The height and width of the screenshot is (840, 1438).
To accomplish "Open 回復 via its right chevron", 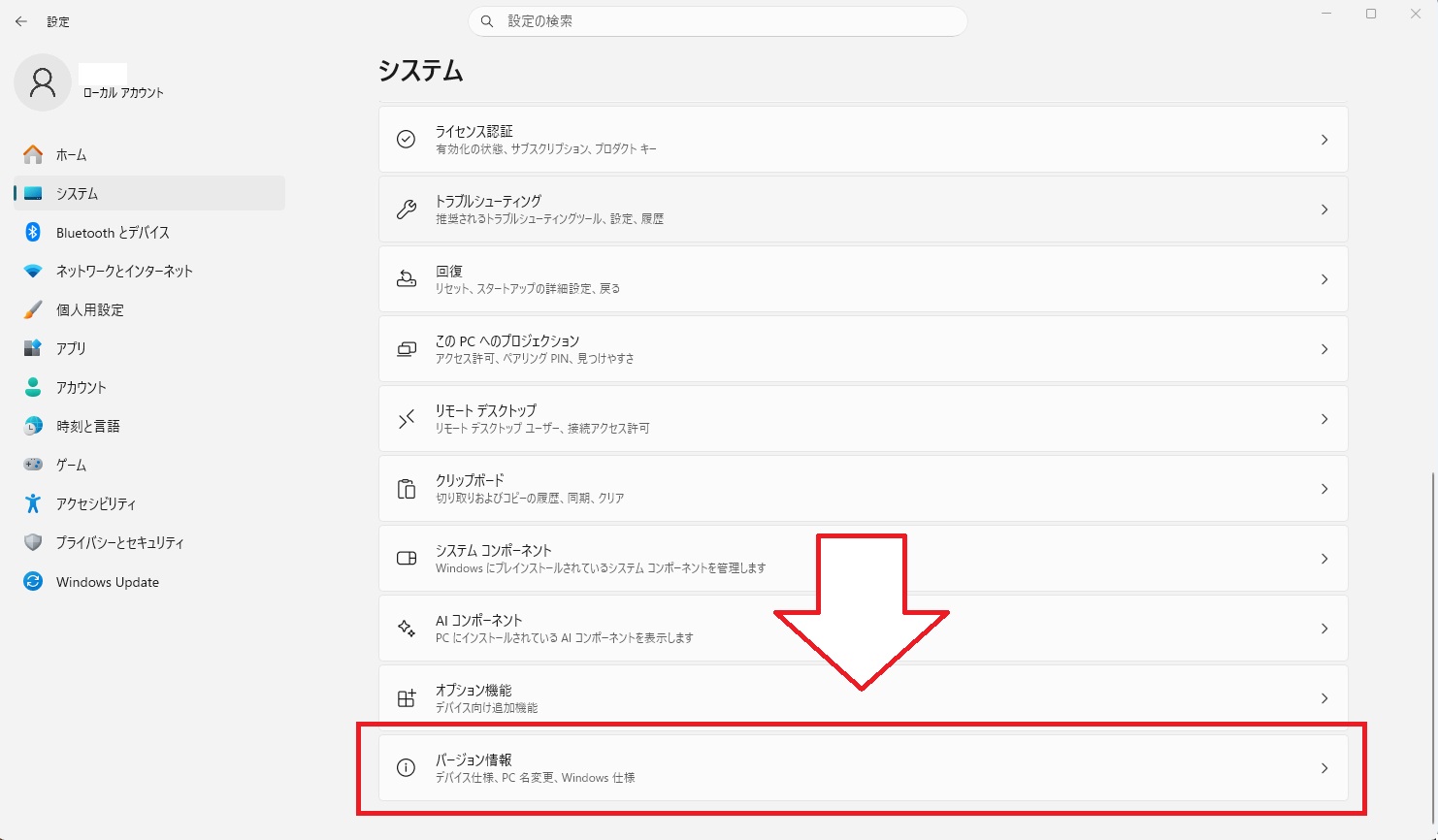I will tap(1324, 279).
